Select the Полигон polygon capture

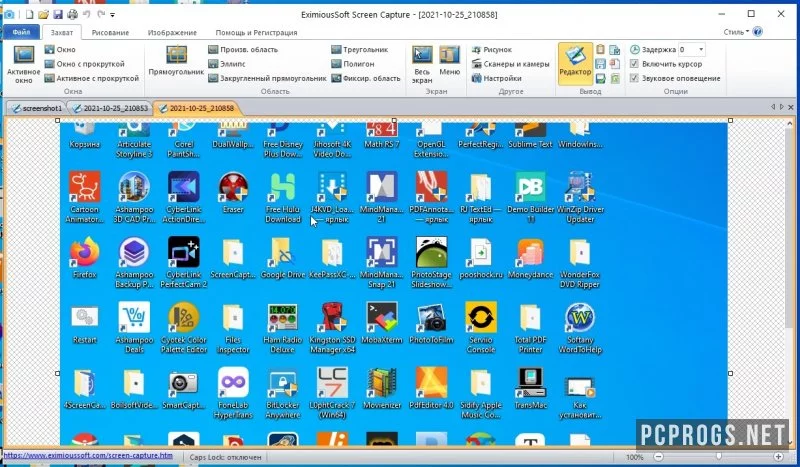353,64
